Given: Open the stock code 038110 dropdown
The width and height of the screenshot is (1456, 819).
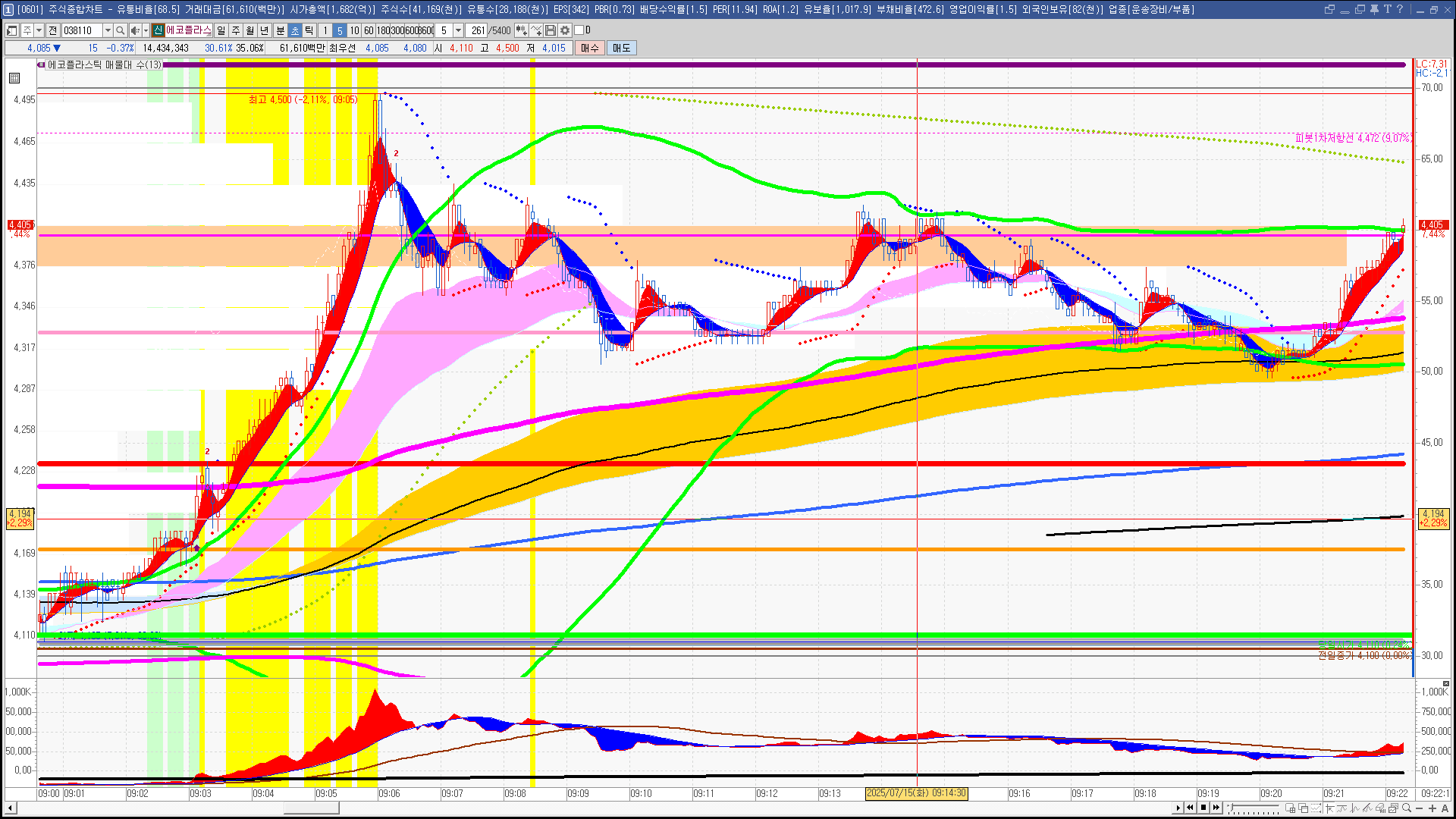Looking at the screenshot, I should (x=108, y=30).
